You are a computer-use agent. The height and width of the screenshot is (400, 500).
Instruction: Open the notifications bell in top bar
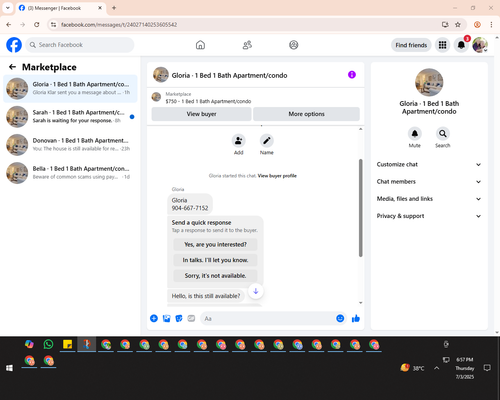pos(461,45)
